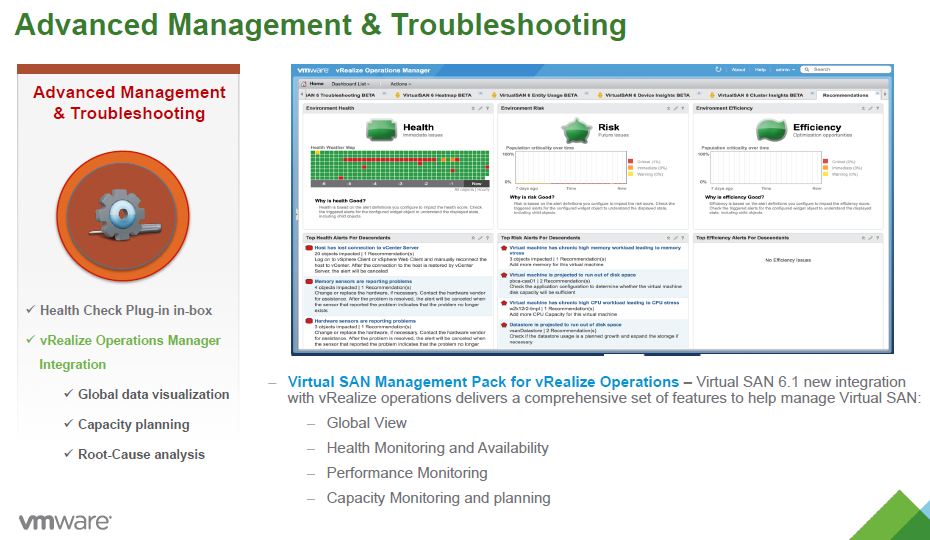930x540 pixels.
Task: Click help icon on Environment Risk widget
Action: pos(684,107)
